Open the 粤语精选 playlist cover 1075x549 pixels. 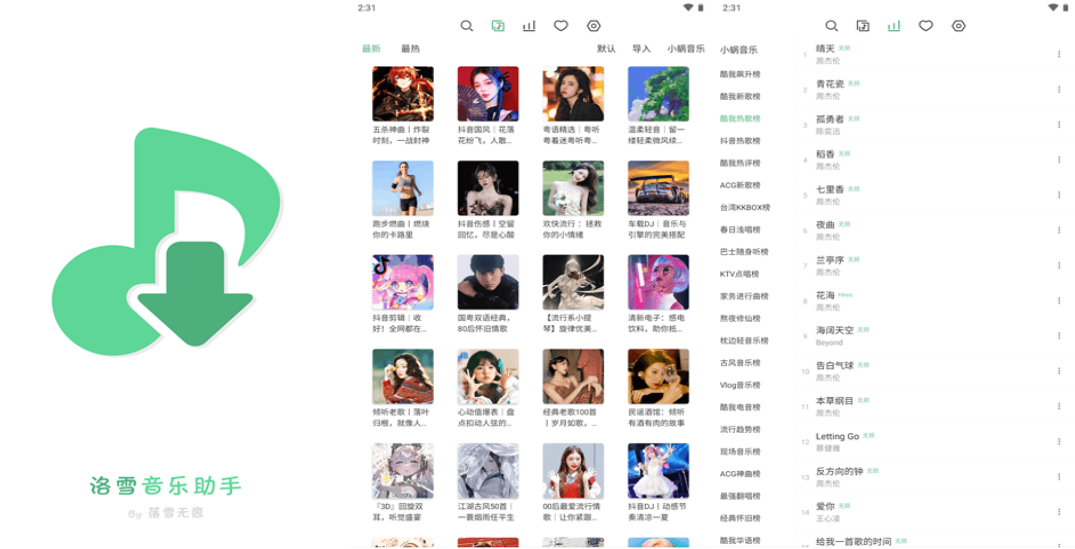pos(572,94)
